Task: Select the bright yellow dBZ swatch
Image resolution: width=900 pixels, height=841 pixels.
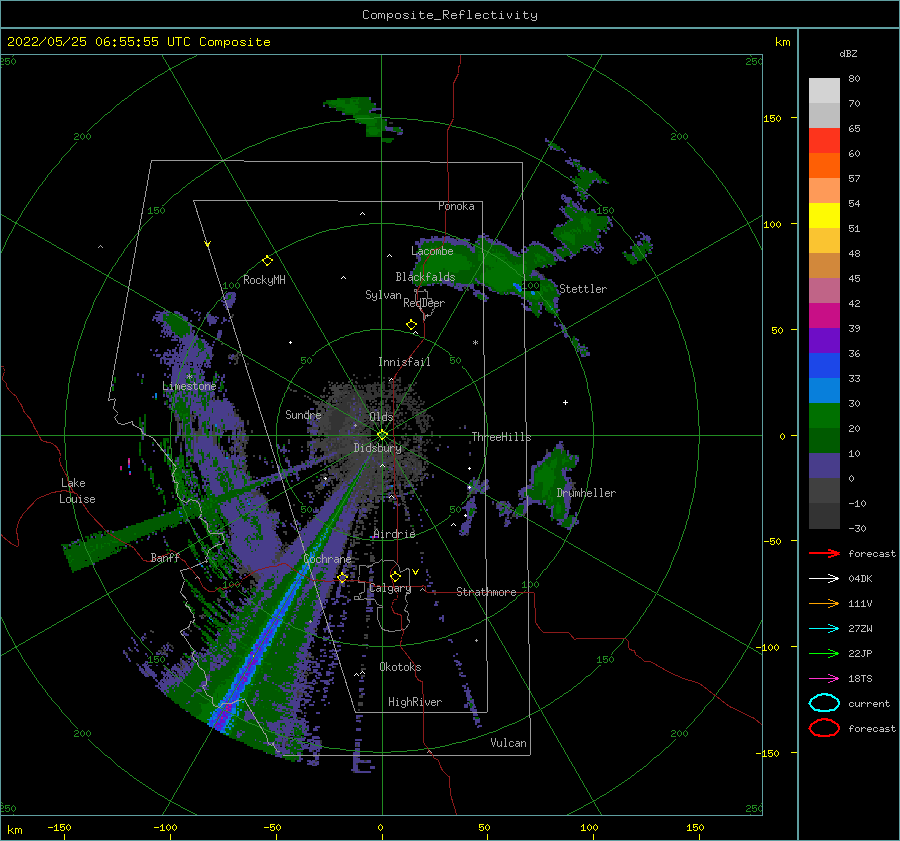Action: coord(824,216)
